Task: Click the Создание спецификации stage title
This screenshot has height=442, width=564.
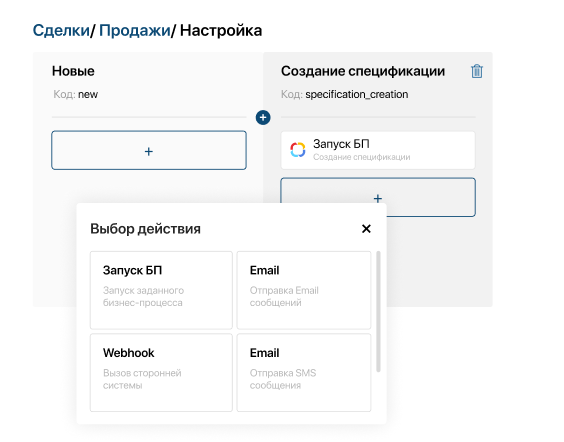Action: pyautogui.click(x=363, y=71)
